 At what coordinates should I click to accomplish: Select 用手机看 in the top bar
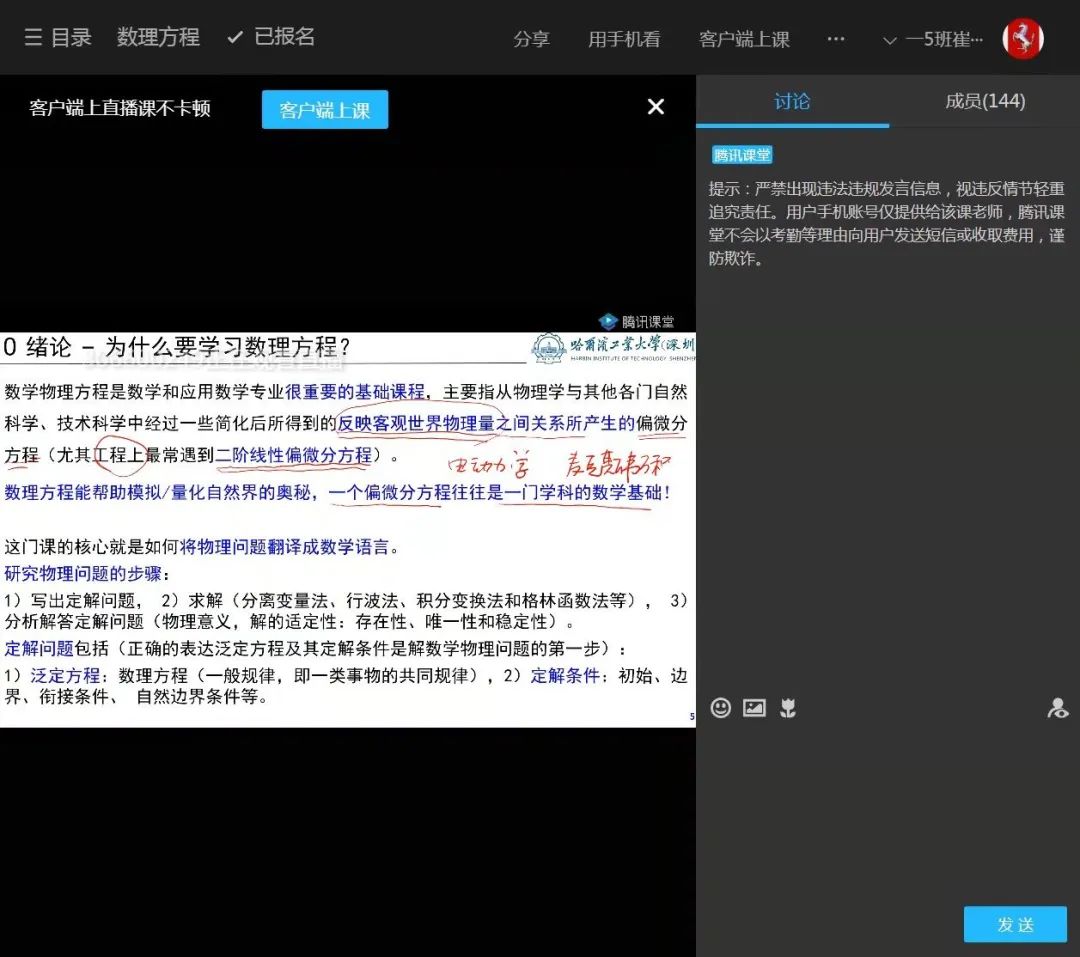click(x=624, y=39)
